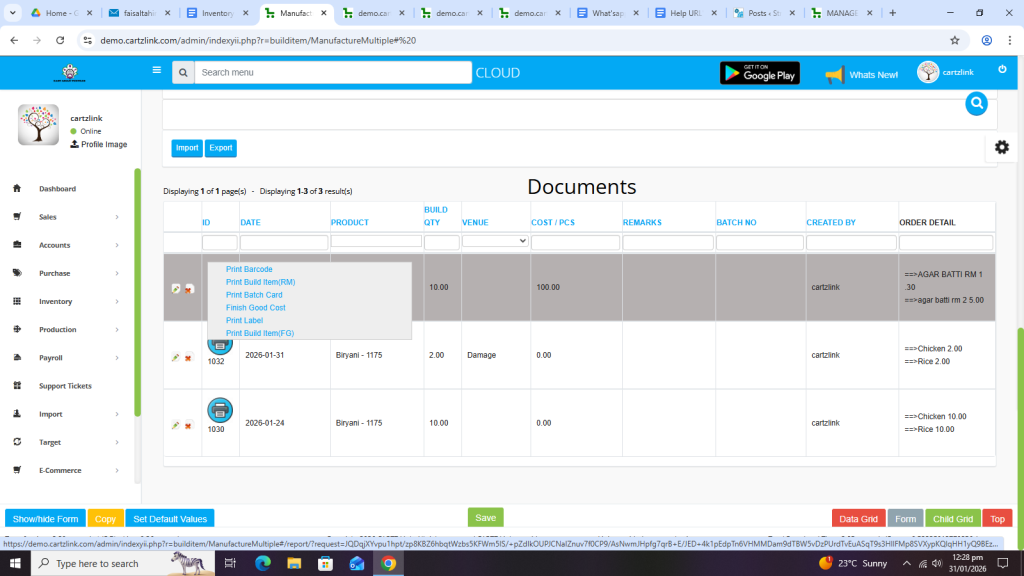Select Finish Good Cost menu entry
This screenshot has width=1024, height=576.
point(255,308)
